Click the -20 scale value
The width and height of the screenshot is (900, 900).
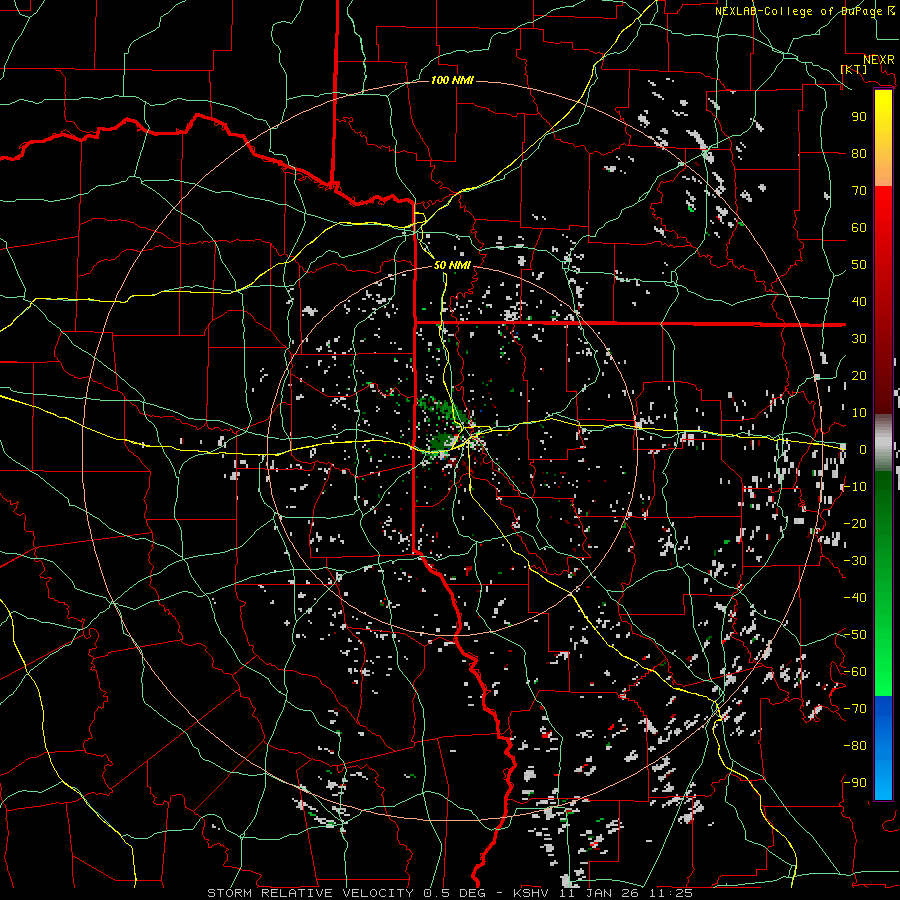tap(855, 523)
